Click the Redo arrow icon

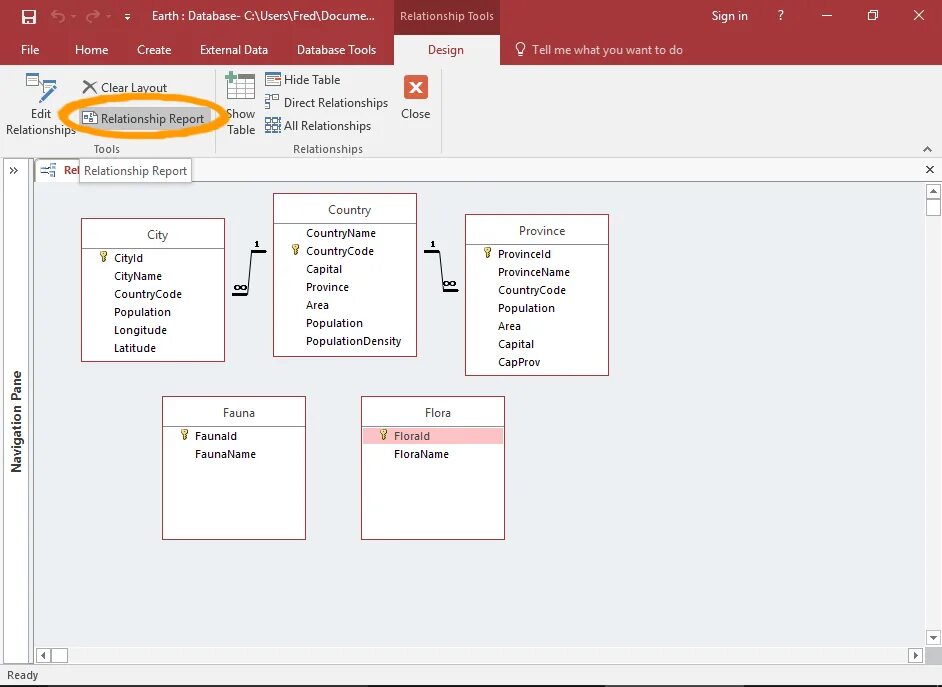tap(93, 16)
